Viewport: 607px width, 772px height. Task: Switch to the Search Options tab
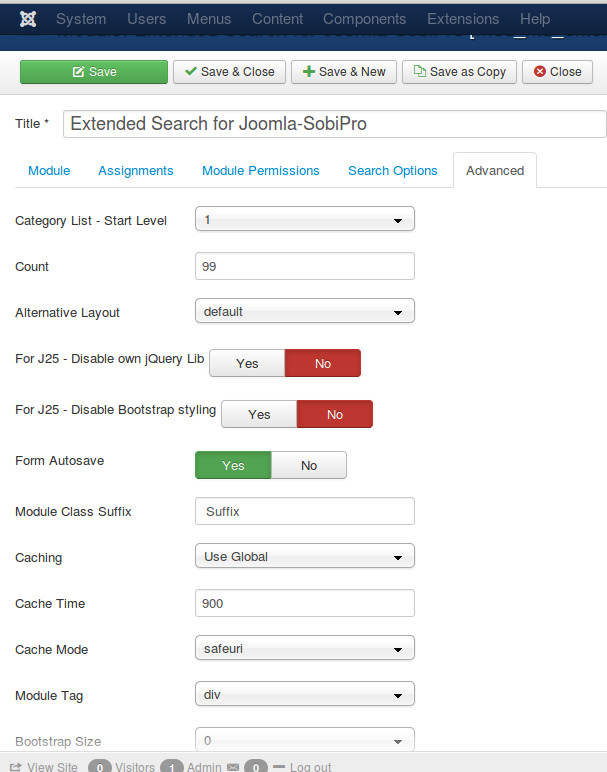click(x=393, y=170)
